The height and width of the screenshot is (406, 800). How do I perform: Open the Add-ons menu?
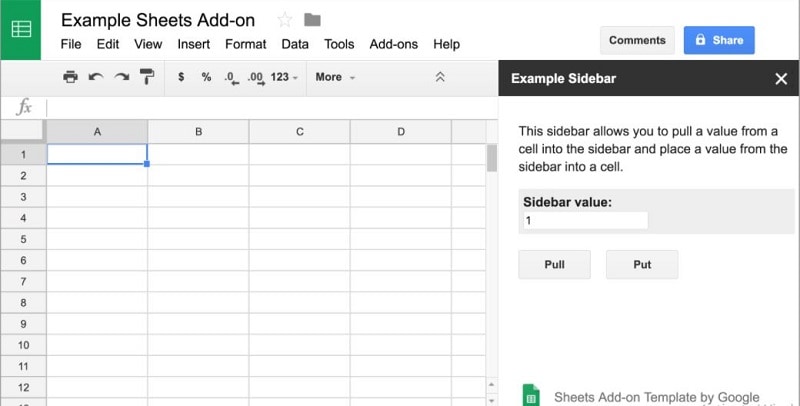(x=393, y=44)
